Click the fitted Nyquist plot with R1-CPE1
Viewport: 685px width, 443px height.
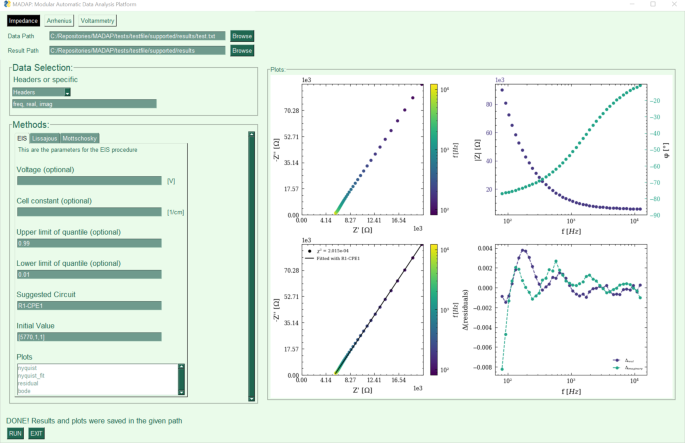pyautogui.click(x=362, y=310)
